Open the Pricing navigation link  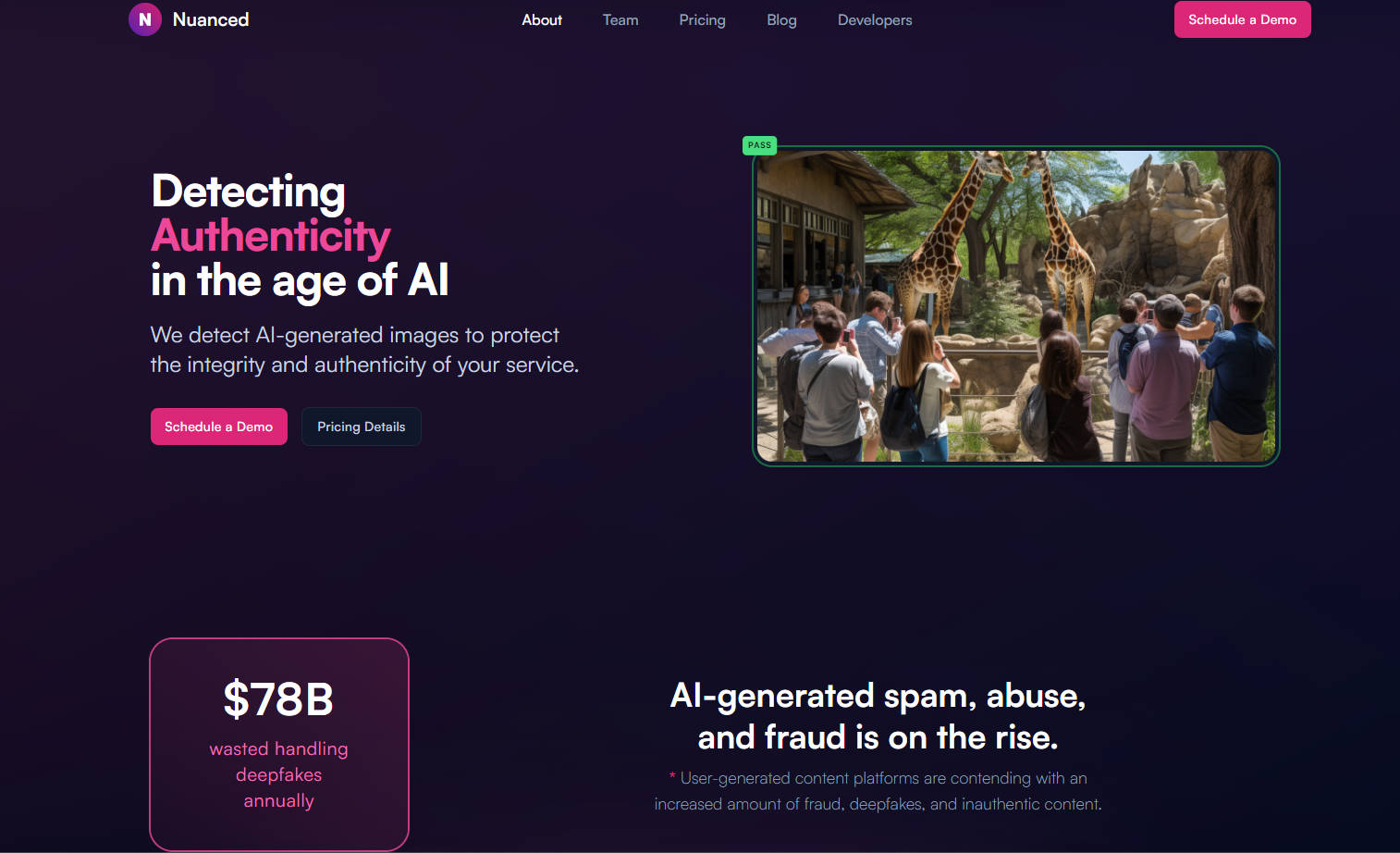point(703,19)
